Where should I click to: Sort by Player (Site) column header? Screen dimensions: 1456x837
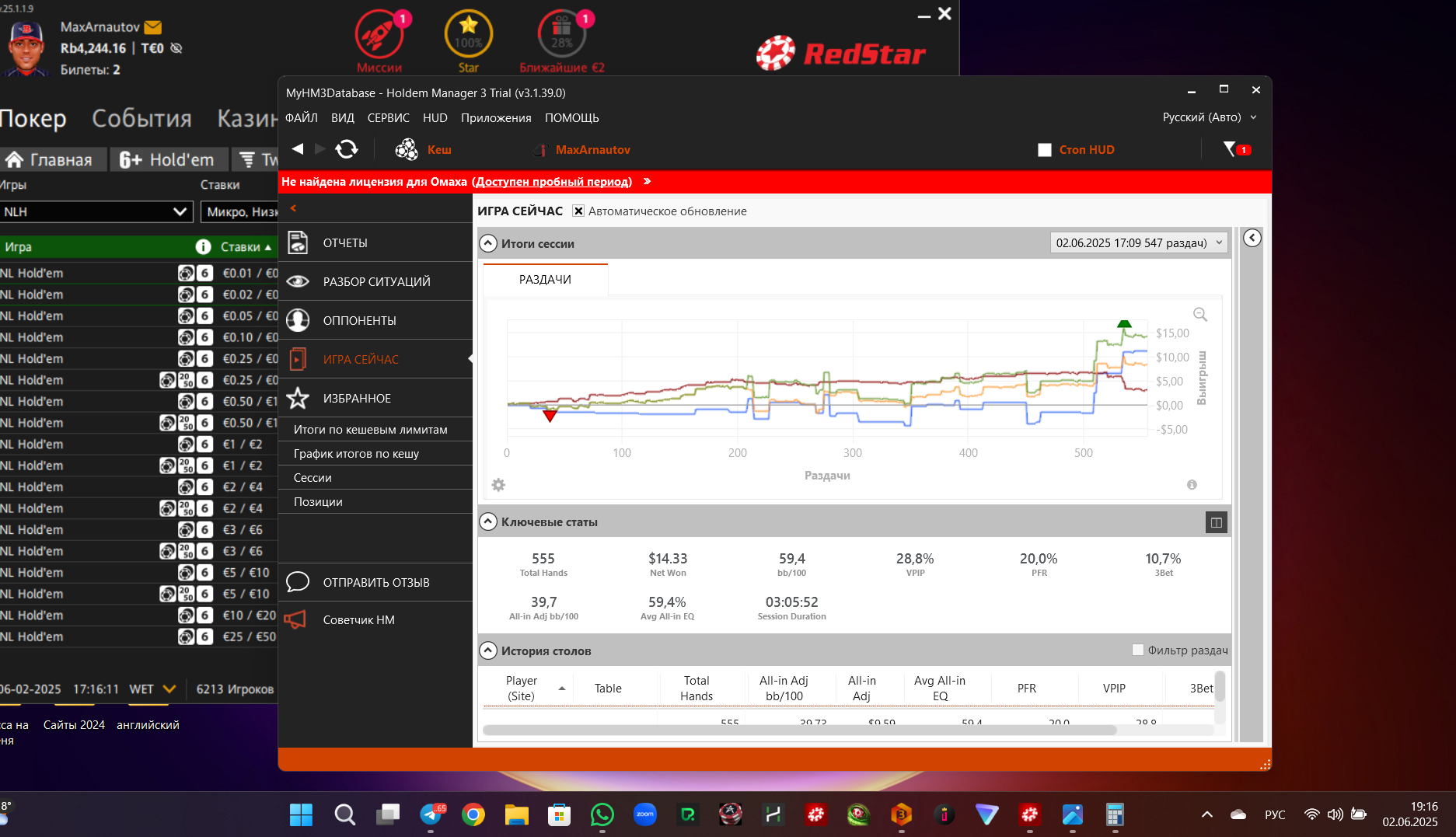point(527,688)
